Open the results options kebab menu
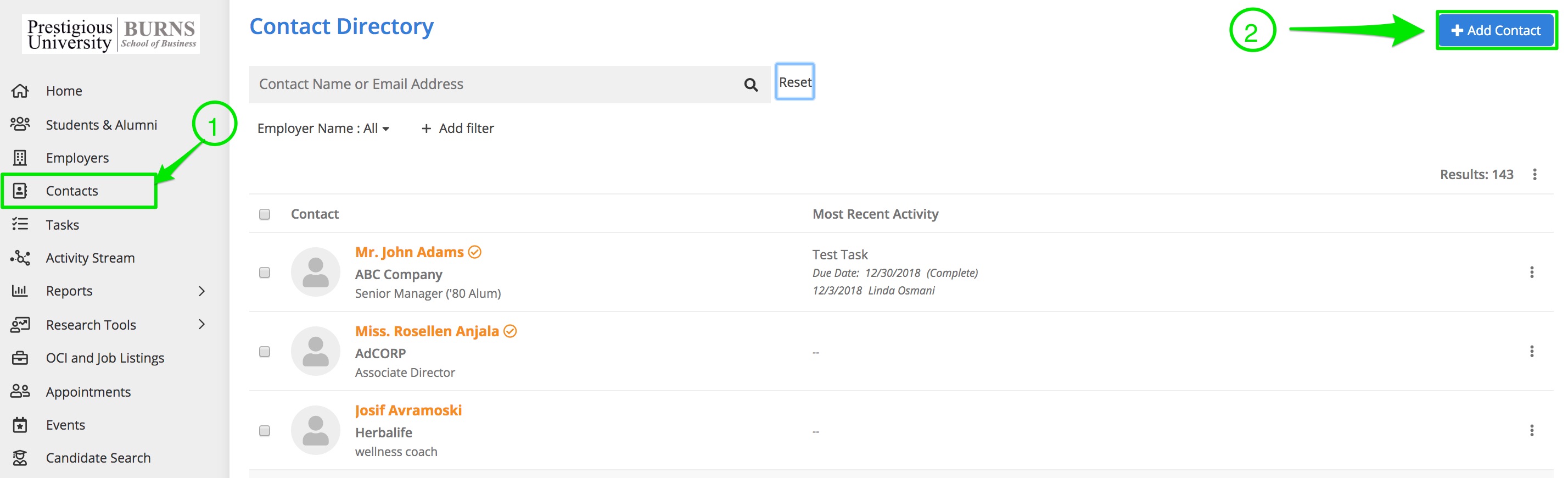Viewport: 1568px width, 478px height. pos(1534,175)
